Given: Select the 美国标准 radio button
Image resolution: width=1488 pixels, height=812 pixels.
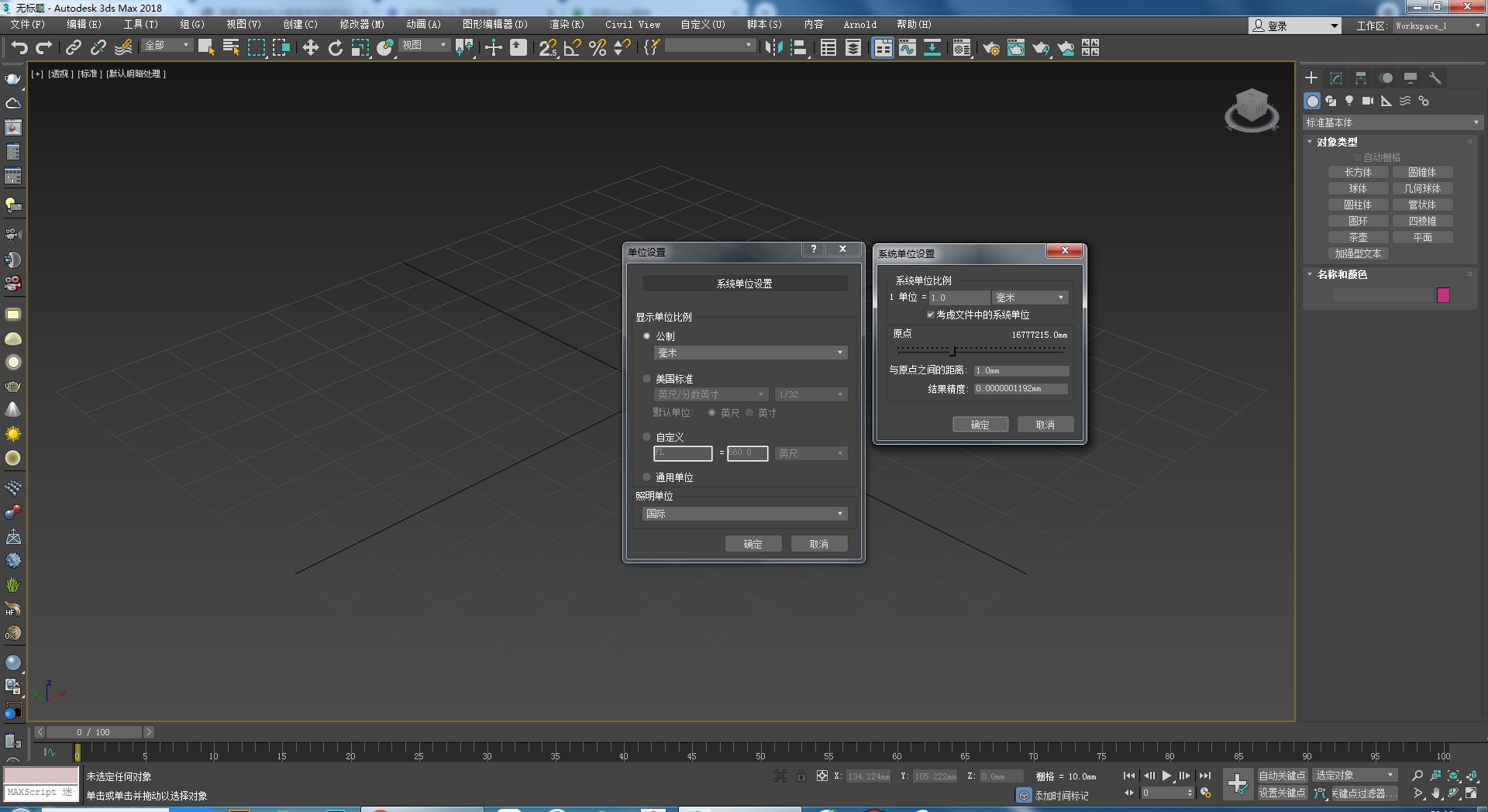Looking at the screenshot, I should point(646,379).
